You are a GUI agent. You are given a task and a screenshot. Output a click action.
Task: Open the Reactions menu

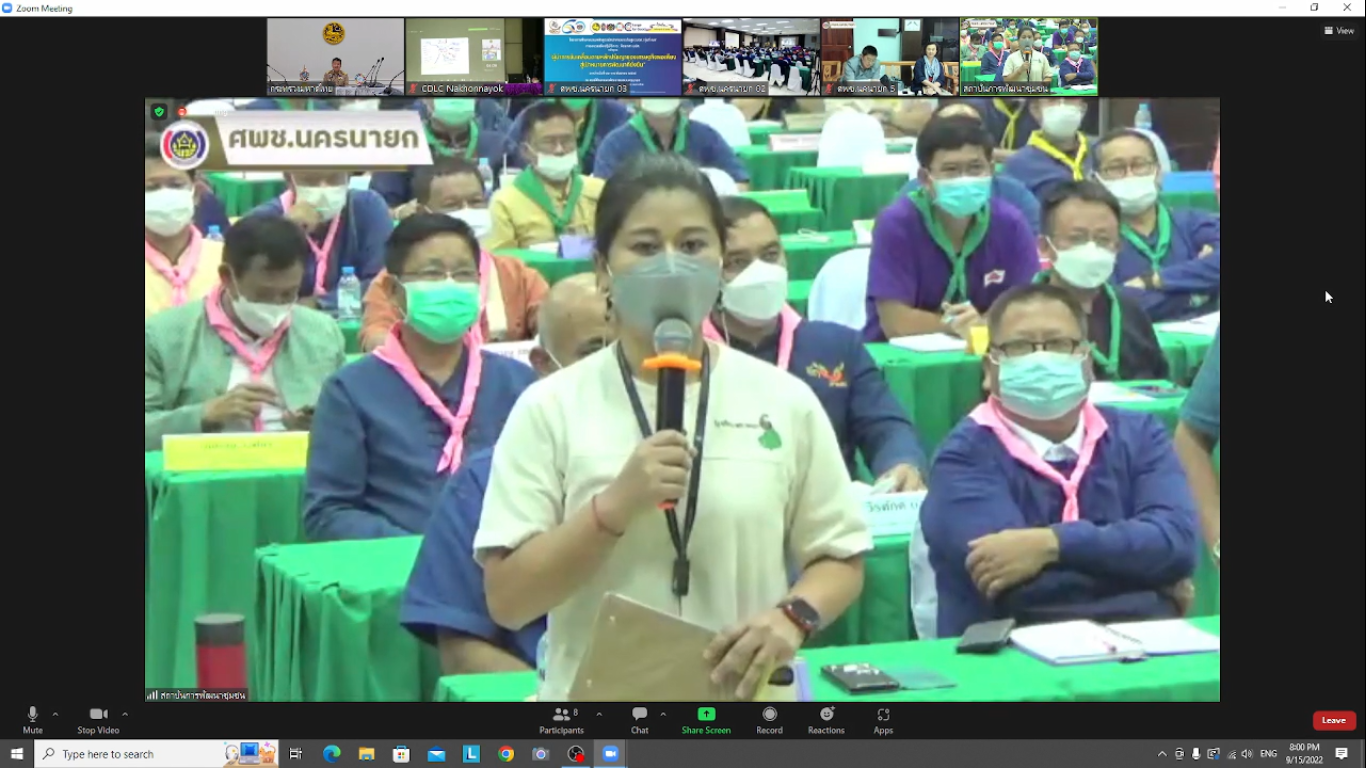(826, 719)
